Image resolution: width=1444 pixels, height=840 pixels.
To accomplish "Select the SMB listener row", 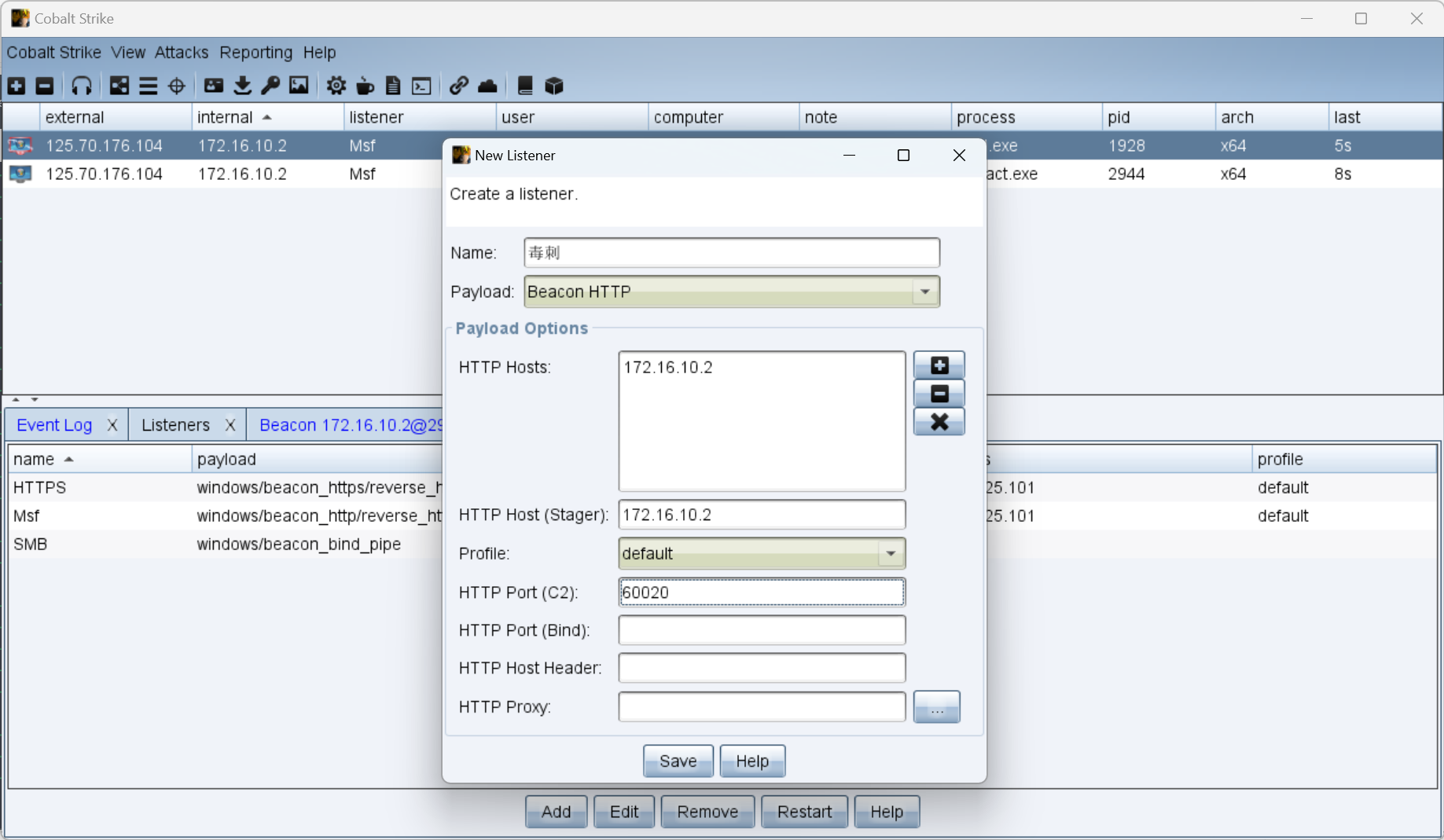I will click(226, 544).
